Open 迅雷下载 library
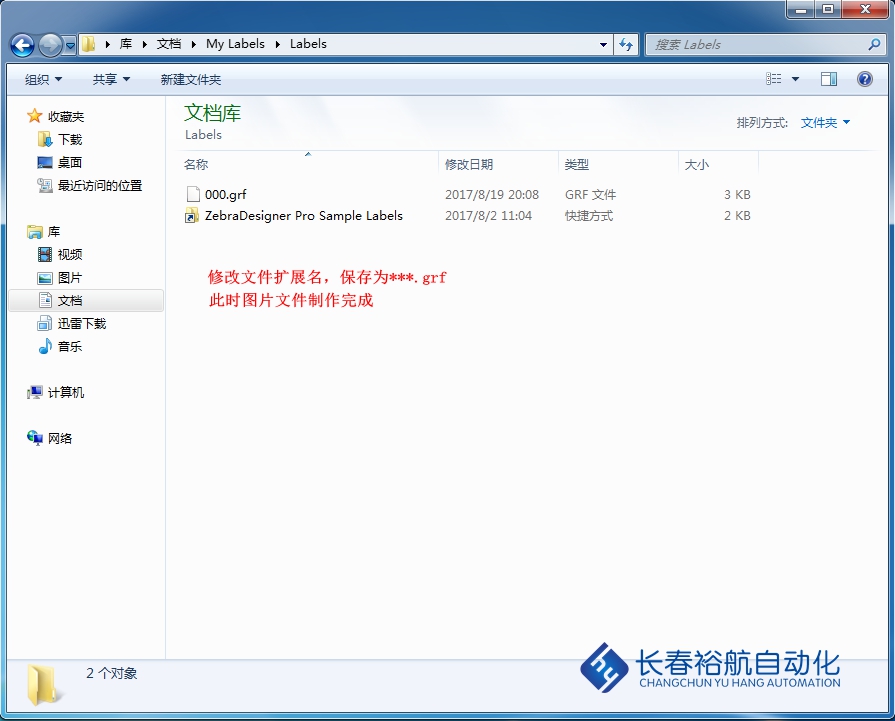The width and height of the screenshot is (895, 721). point(82,323)
